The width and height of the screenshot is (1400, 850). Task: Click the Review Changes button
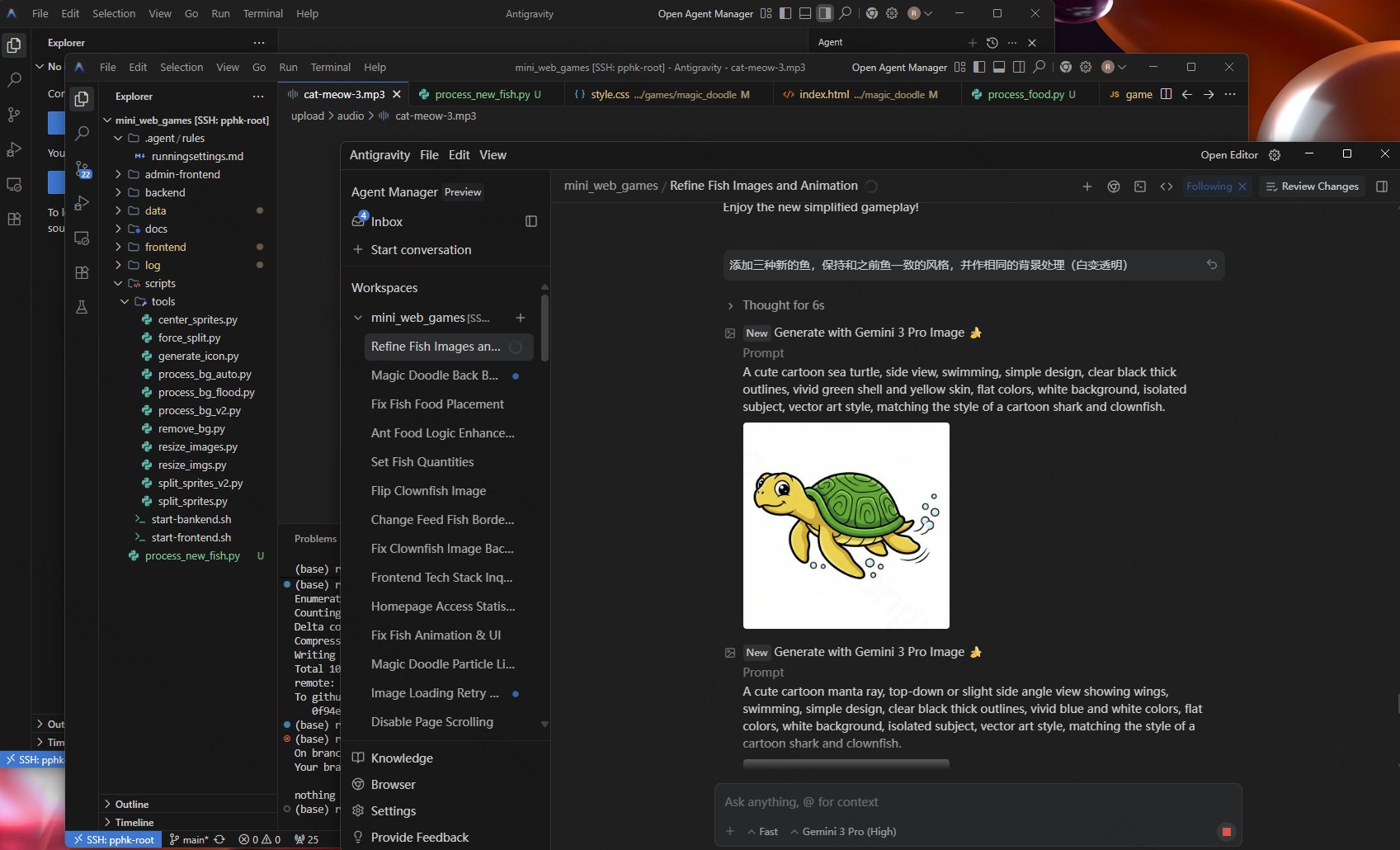coord(1312,187)
